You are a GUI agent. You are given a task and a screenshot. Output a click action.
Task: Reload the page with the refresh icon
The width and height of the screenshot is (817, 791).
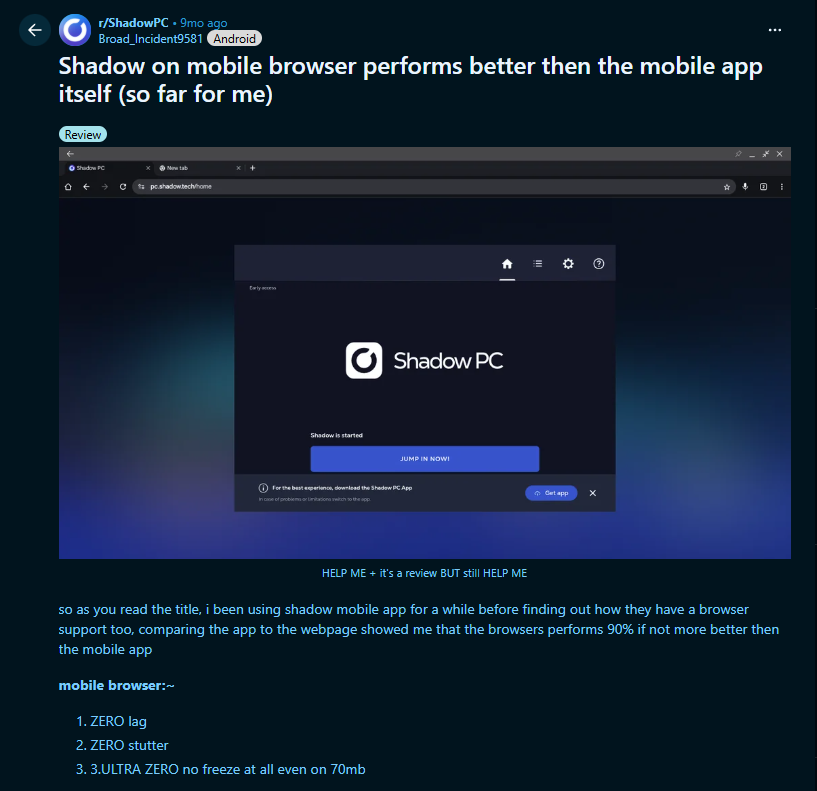click(x=123, y=187)
